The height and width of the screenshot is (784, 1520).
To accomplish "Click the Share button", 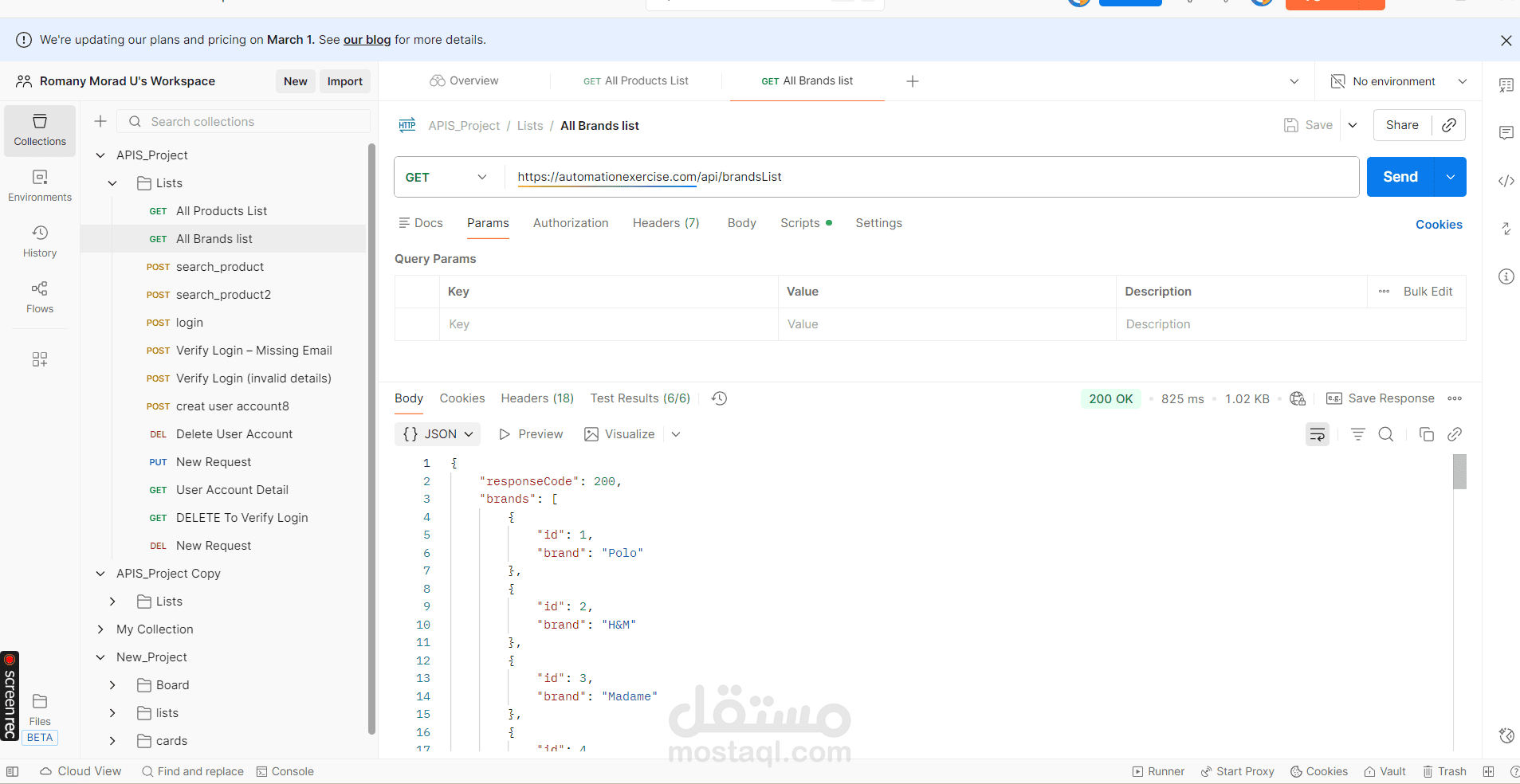I will (x=1402, y=125).
